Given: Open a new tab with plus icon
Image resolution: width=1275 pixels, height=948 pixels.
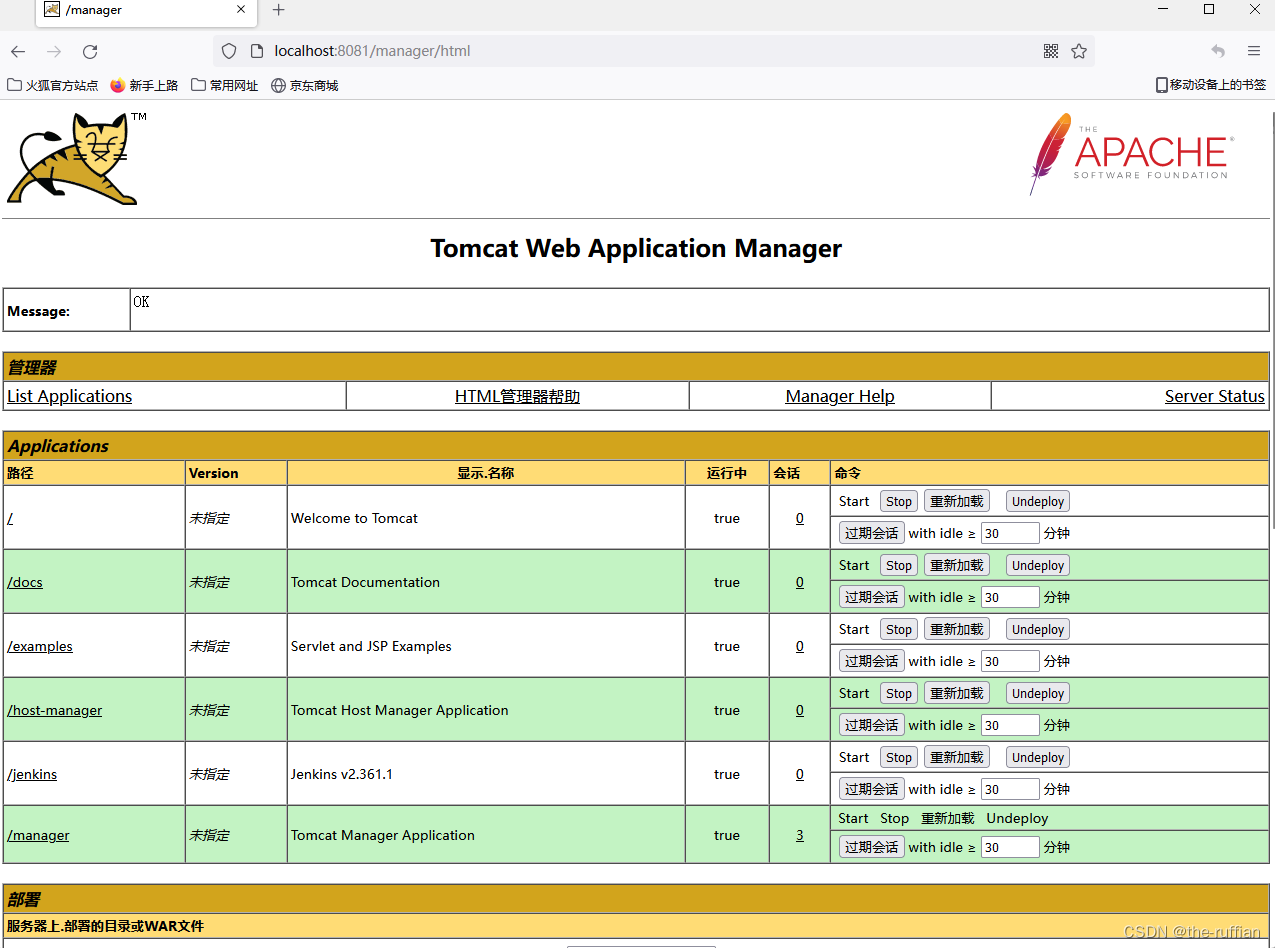Looking at the screenshot, I should tap(279, 10).
